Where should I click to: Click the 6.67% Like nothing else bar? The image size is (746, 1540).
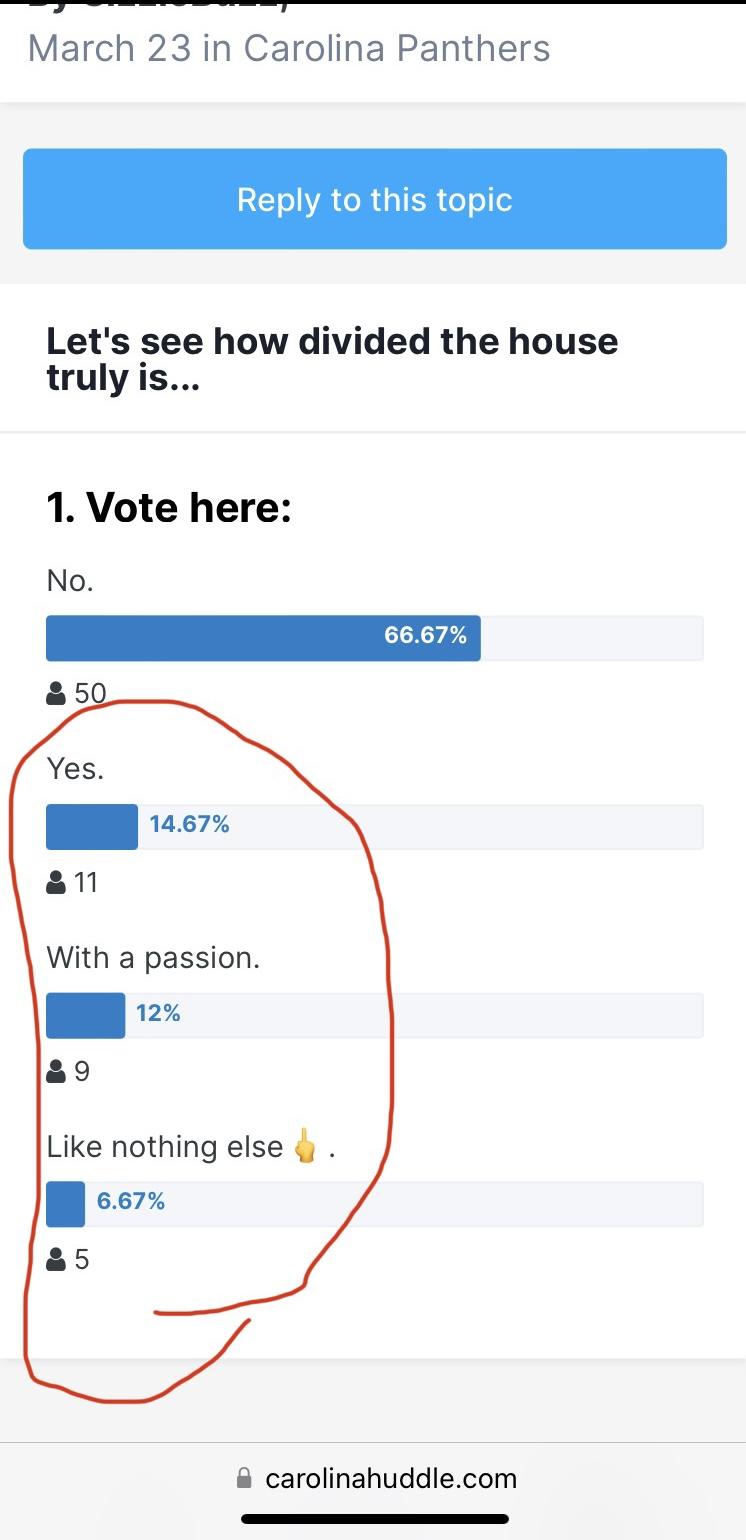[x=374, y=1204]
